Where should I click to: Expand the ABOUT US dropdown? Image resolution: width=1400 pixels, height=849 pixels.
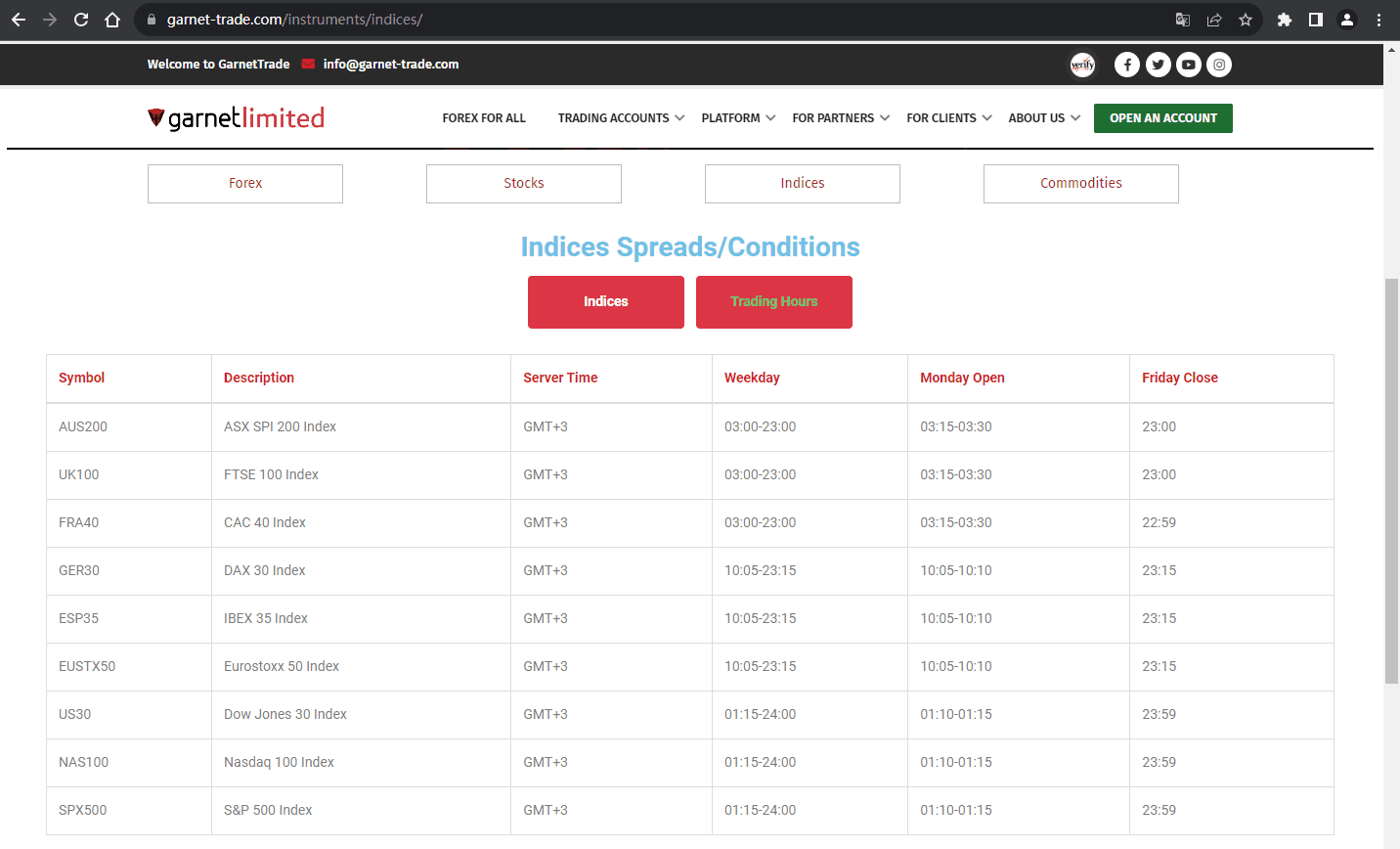(1044, 117)
